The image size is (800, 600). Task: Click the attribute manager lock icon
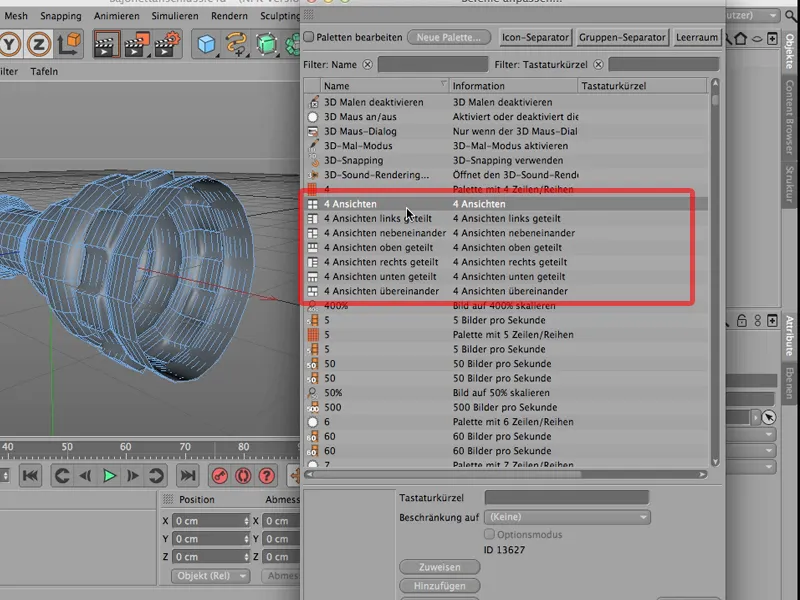click(x=742, y=321)
